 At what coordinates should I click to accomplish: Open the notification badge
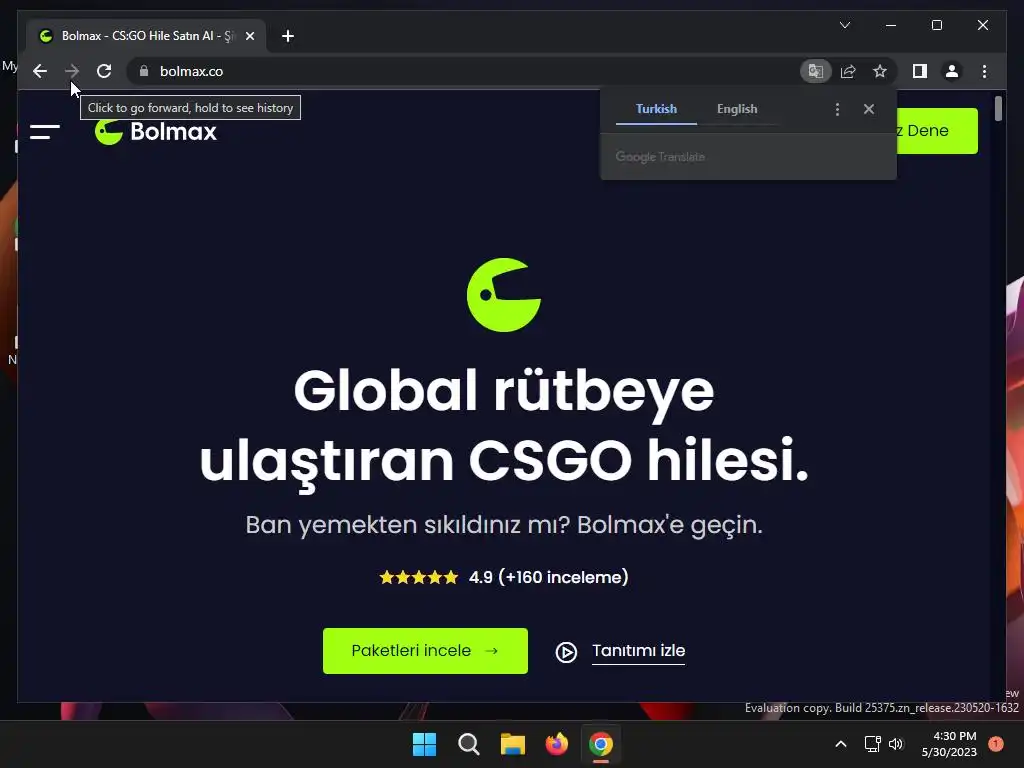tap(995, 744)
